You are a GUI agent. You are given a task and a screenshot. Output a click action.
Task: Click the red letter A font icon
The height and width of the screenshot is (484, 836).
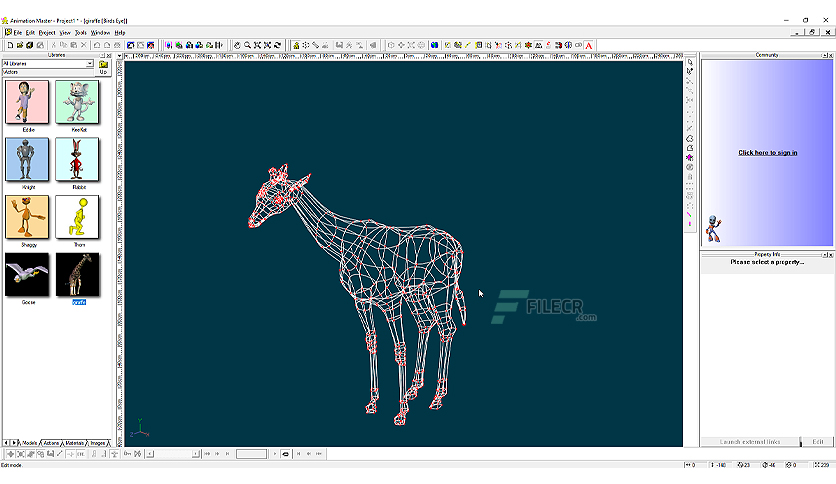[x=589, y=45]
